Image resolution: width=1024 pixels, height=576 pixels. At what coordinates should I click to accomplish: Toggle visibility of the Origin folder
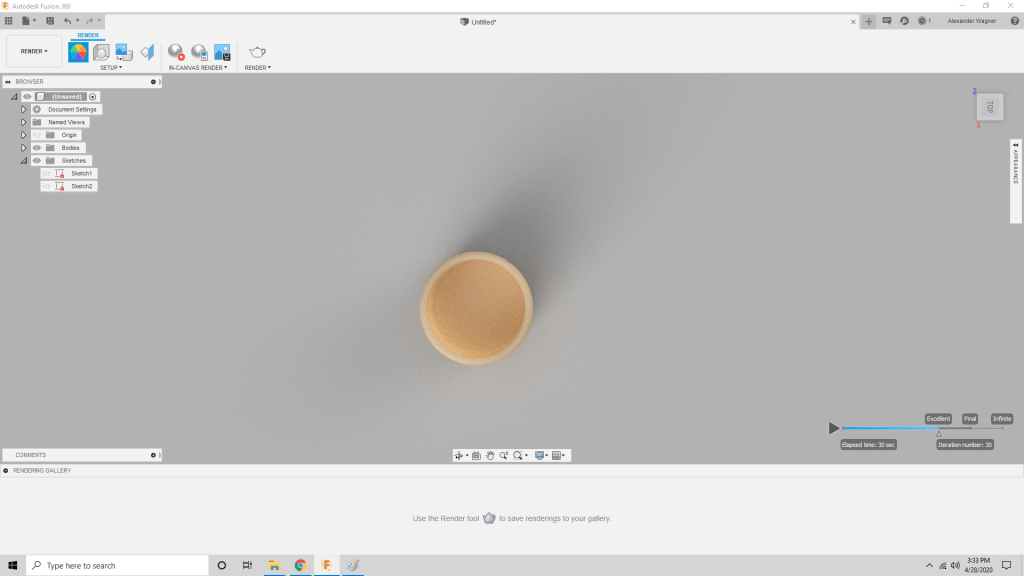(x=37, y=135)
